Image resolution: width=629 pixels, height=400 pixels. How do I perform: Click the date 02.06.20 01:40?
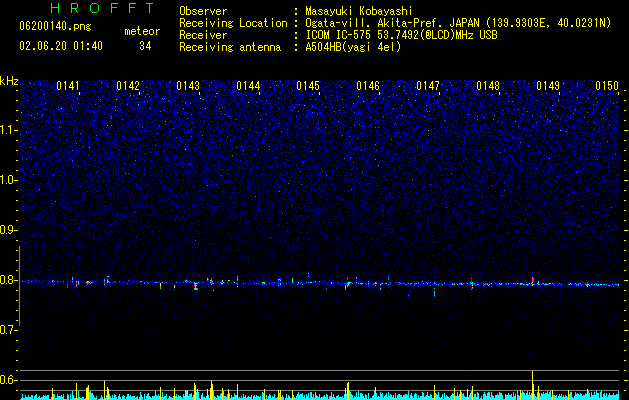tap(61, 46)
